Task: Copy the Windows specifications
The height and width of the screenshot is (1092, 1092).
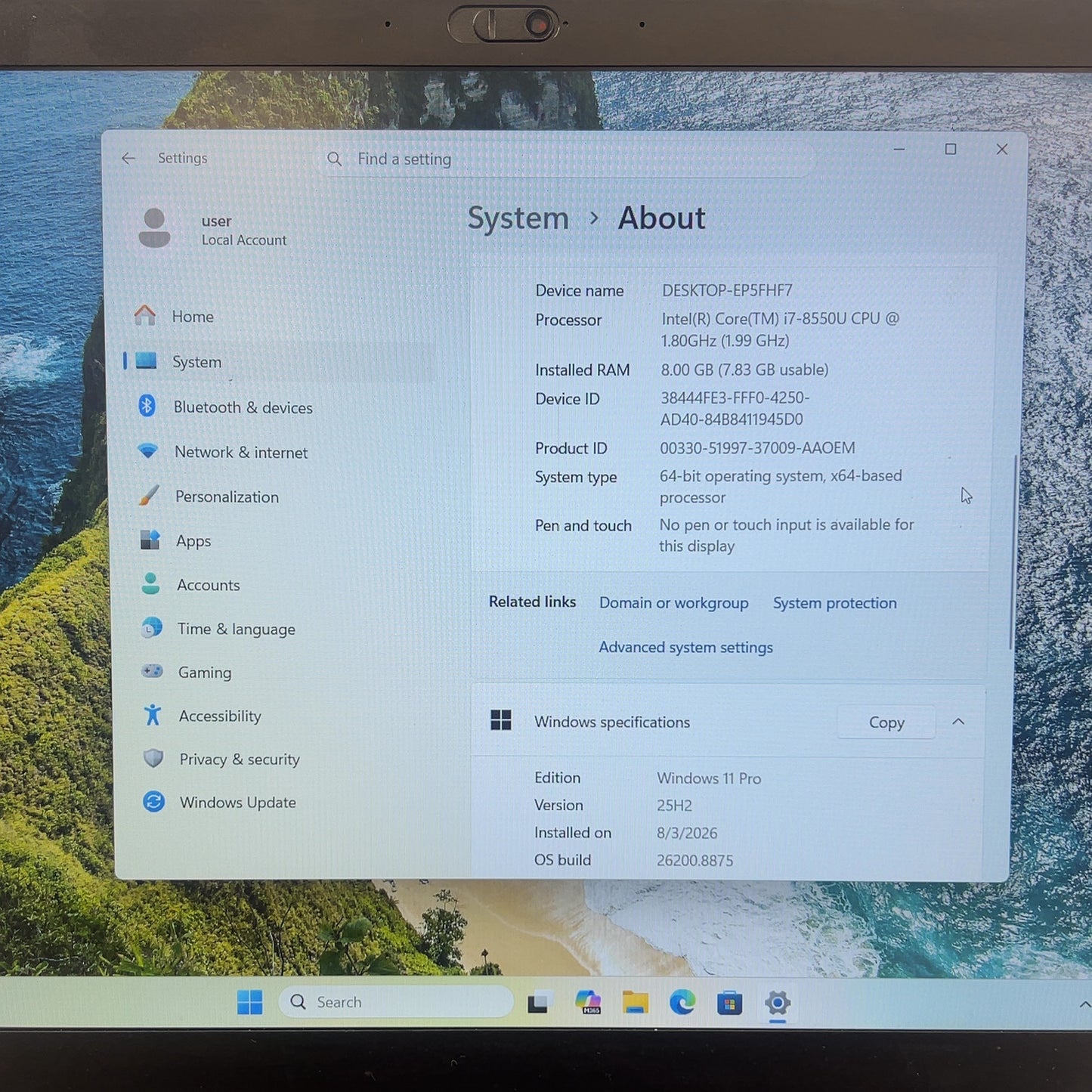Action: (x=886, y=722)
